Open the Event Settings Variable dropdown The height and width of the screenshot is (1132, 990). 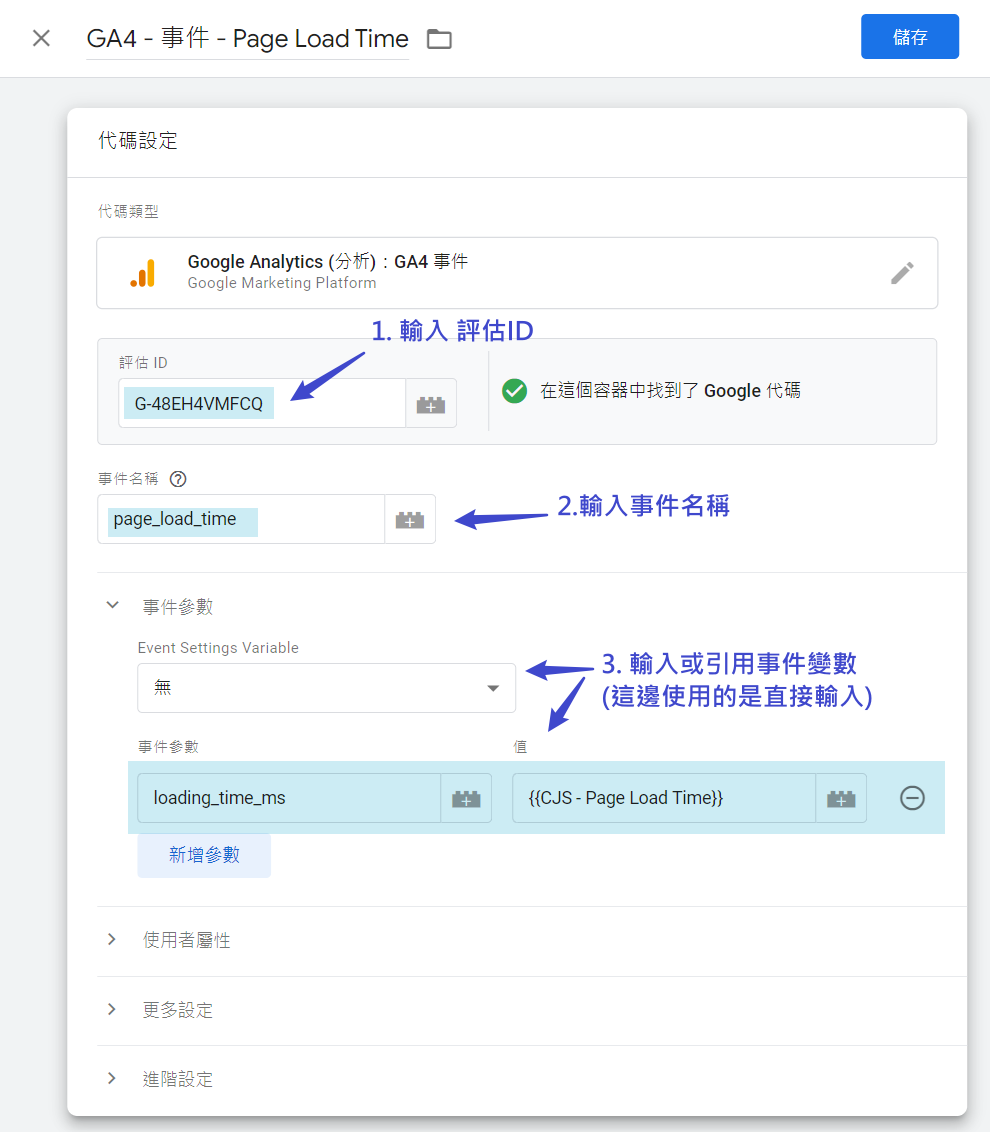click(326, 688)
